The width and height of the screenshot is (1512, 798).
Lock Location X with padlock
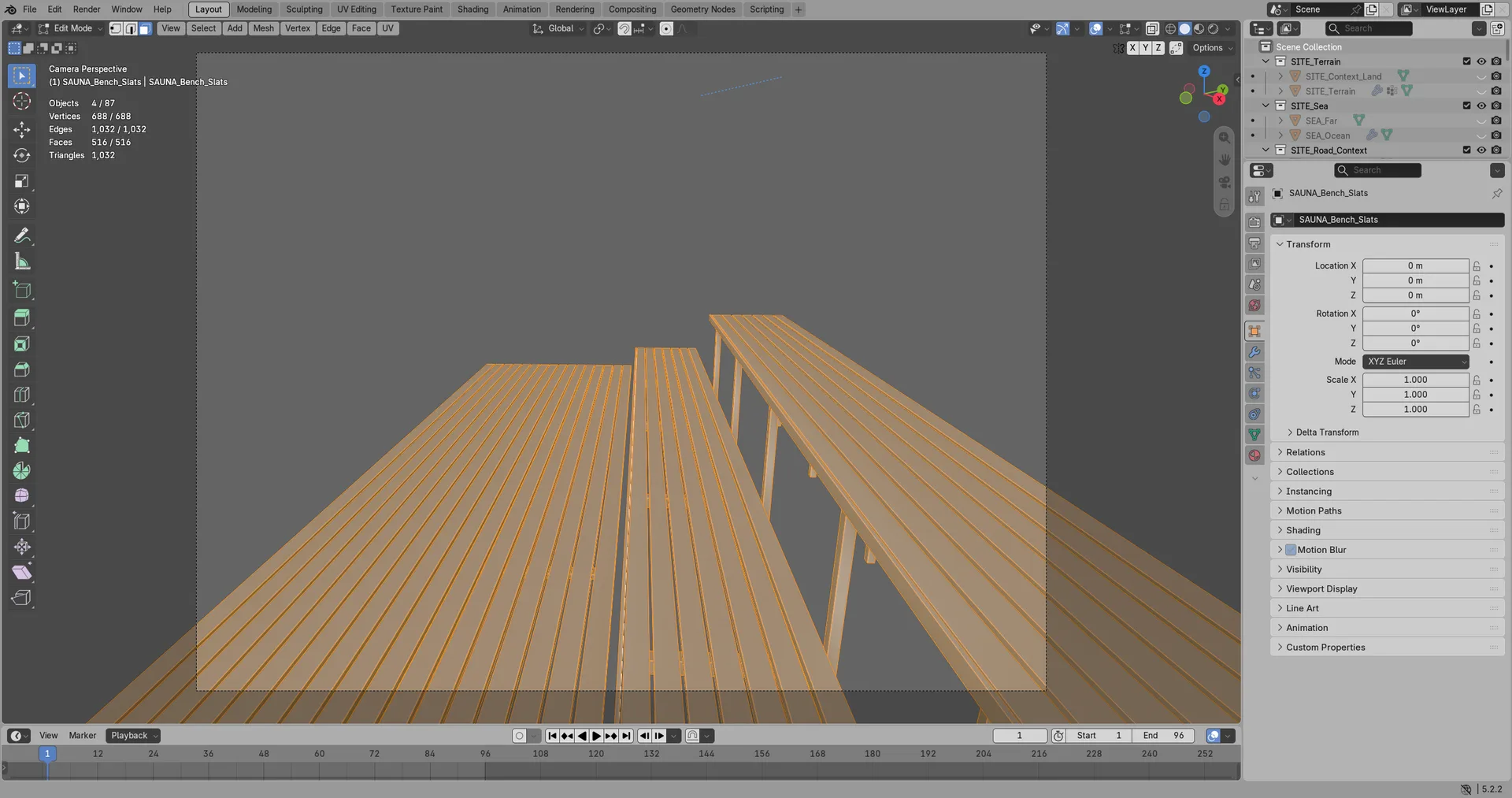[x=1477, y=266]
